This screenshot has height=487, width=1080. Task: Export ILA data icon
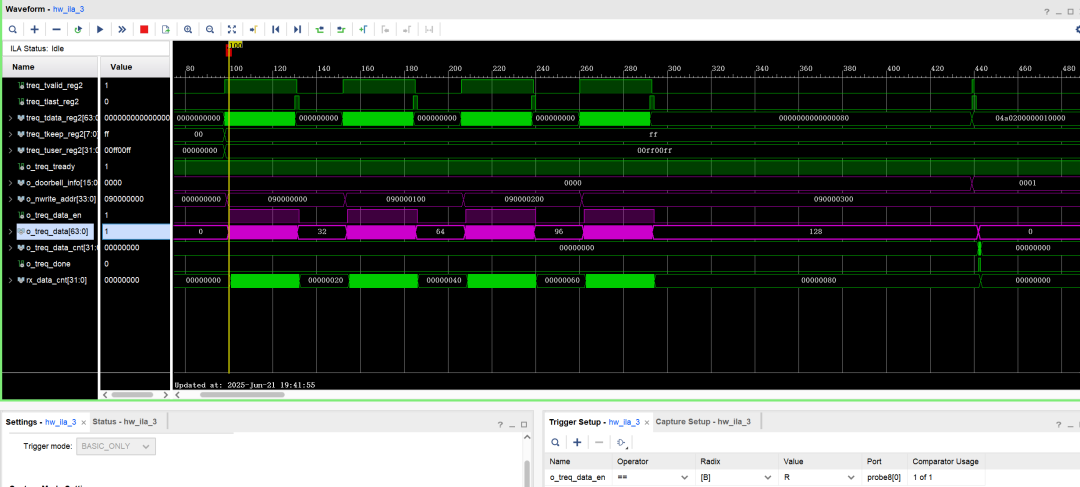(166, 30)
